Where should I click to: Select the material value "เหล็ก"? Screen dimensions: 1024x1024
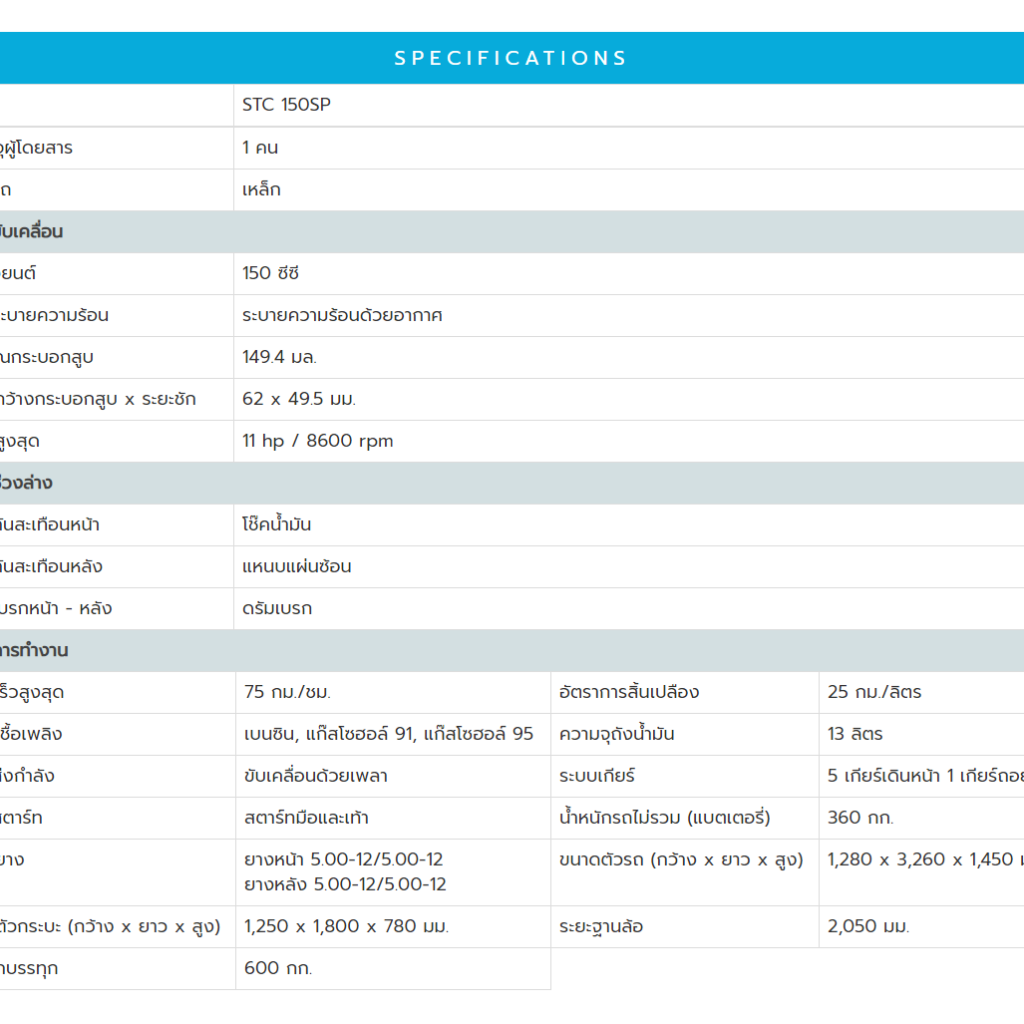(x=261, y=189)
